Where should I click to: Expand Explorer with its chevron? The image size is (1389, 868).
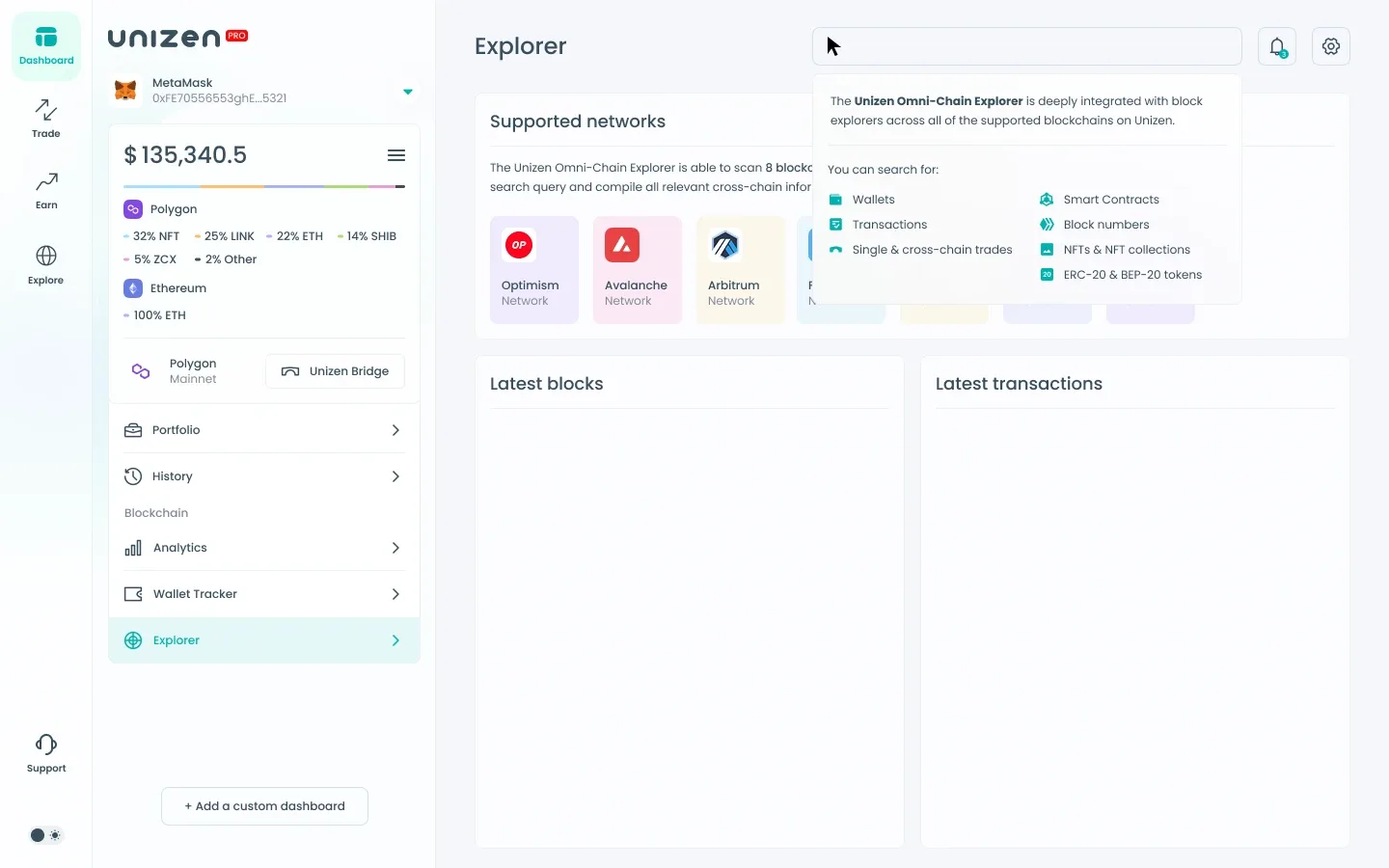pos(395,640)
